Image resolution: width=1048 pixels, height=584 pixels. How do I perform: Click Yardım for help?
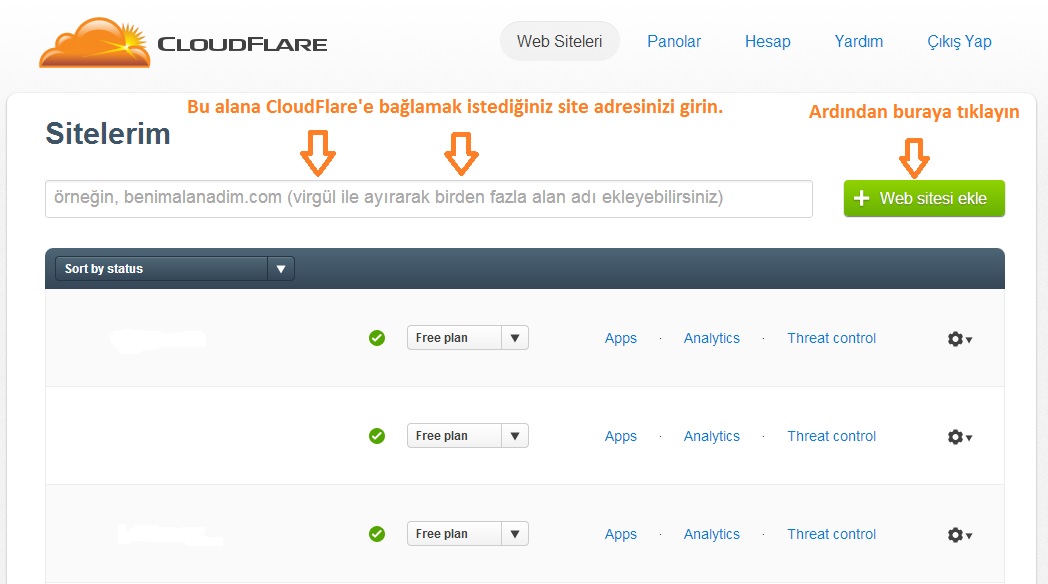click(858, 41)
